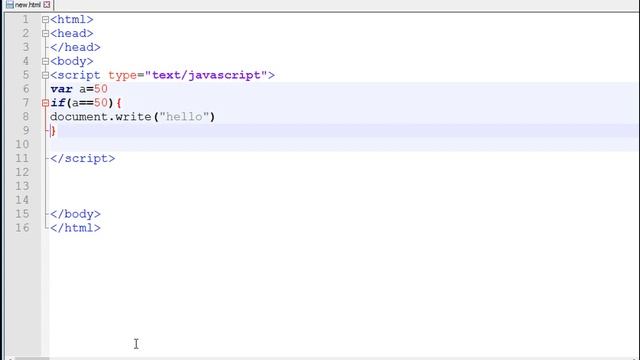The width and height of the screenshot is (640, 360).
Task: Collapse the if block fold marker on line 7
Action: coord(45,103)
